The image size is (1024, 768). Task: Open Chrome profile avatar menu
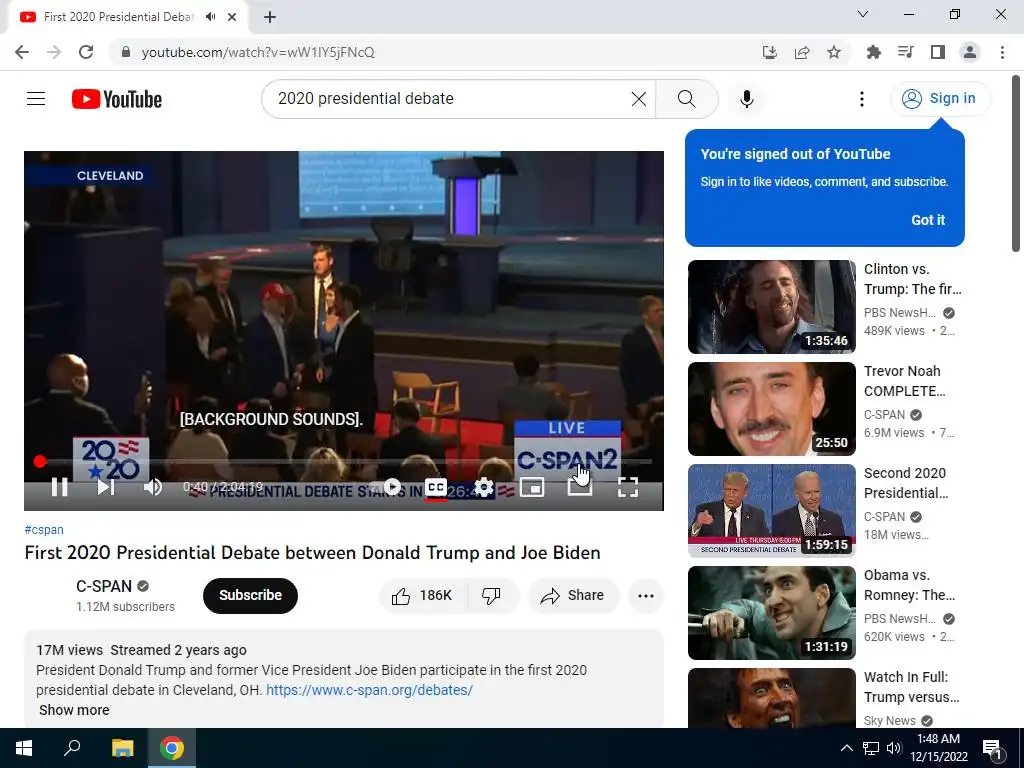[970, 52]
